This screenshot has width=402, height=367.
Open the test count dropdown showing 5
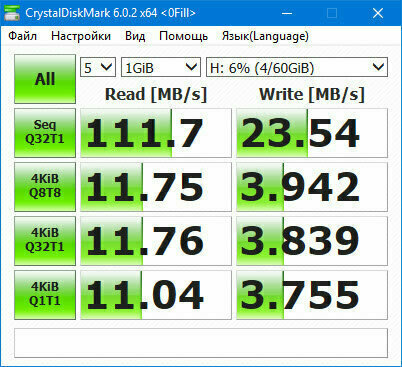[98, 68]
